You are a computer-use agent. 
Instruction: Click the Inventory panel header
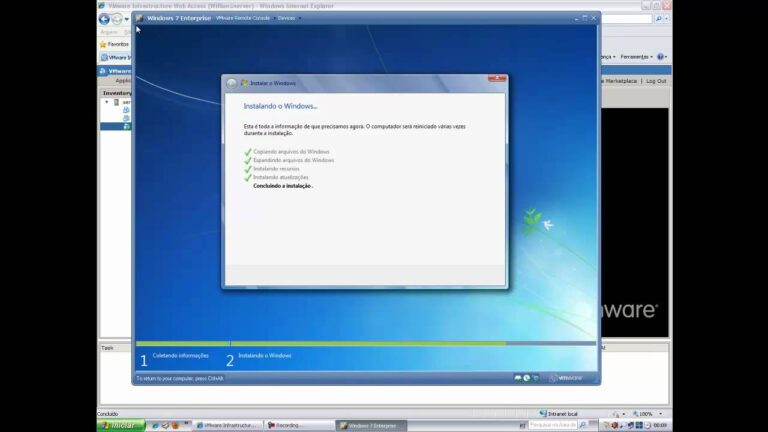[117, 93]
